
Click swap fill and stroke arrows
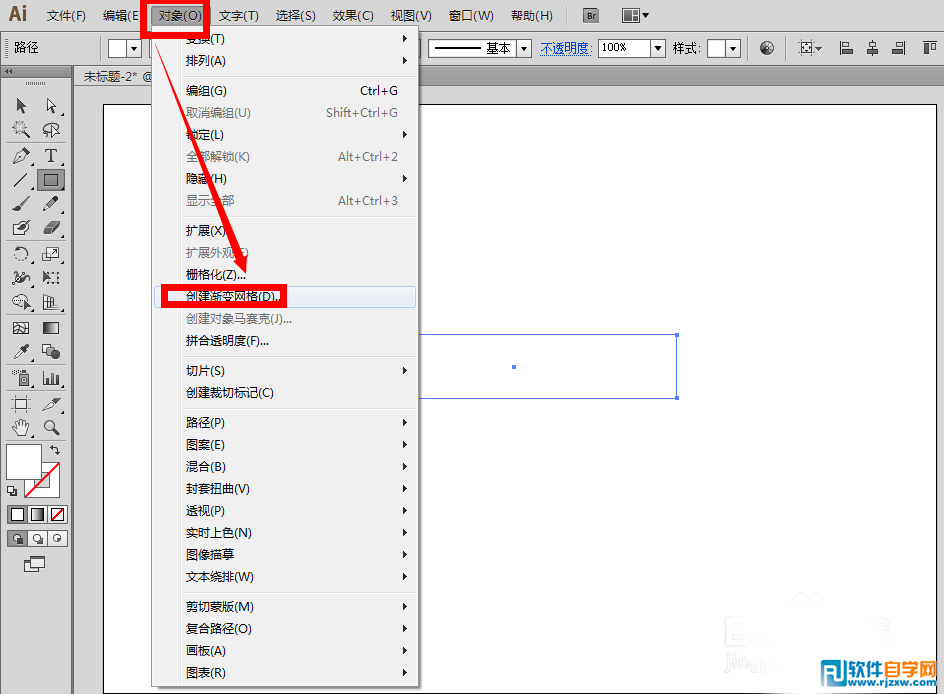tap(55, 450)
